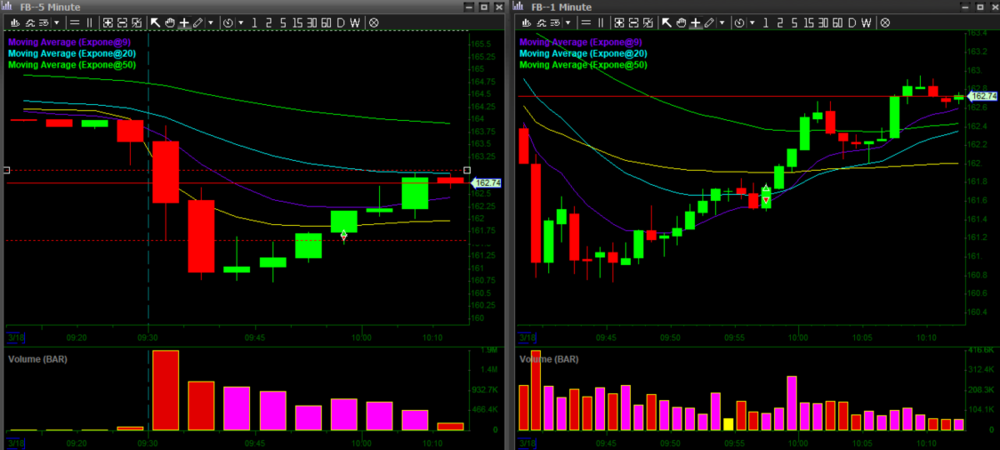The height and width of the screenshot is (450, 1000).
Task: Switch 5 Minute chart to the D daily timeframe
Action: [x=341, y=22]
